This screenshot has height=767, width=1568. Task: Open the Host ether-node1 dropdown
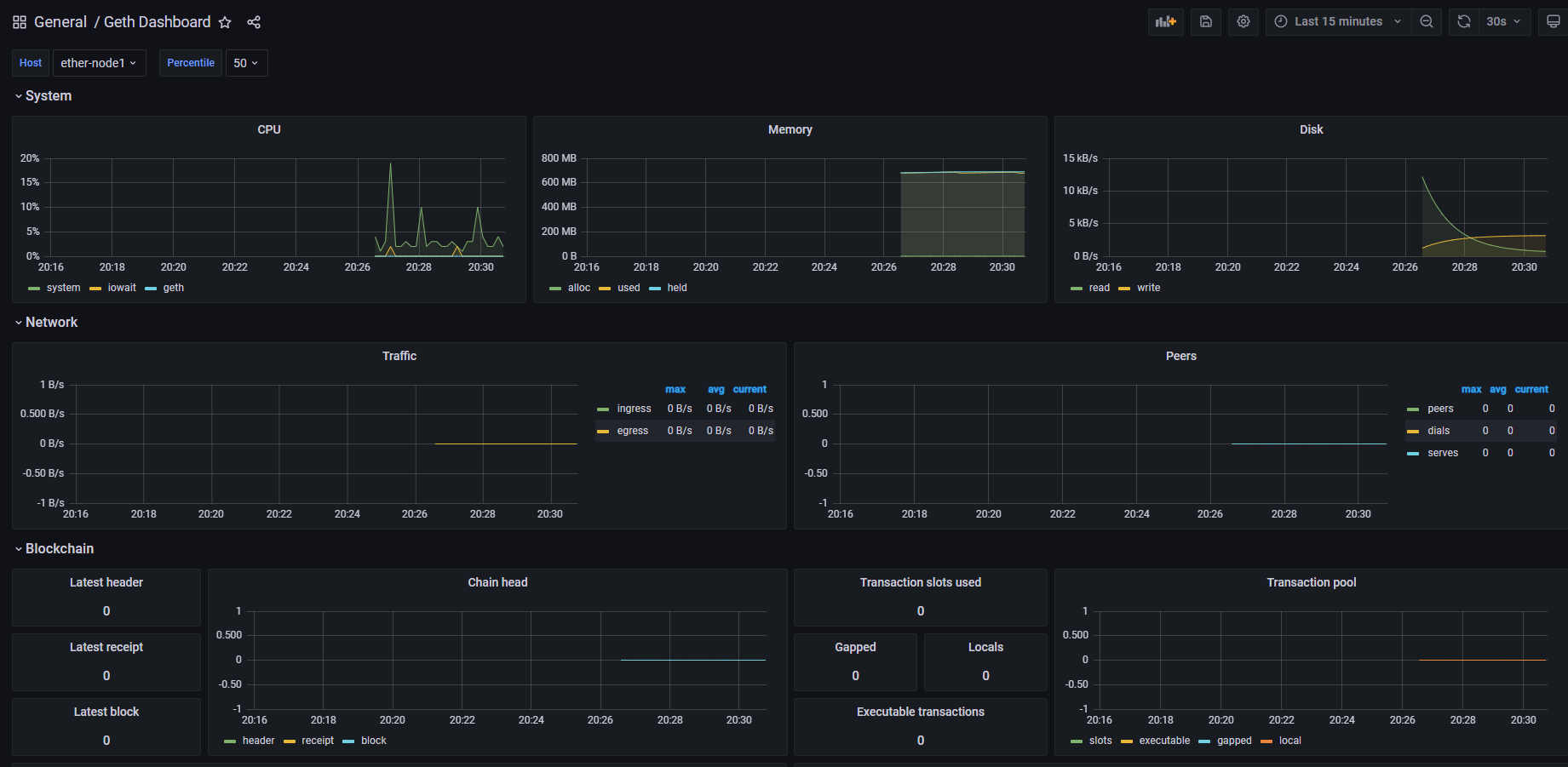click(99, 63)
